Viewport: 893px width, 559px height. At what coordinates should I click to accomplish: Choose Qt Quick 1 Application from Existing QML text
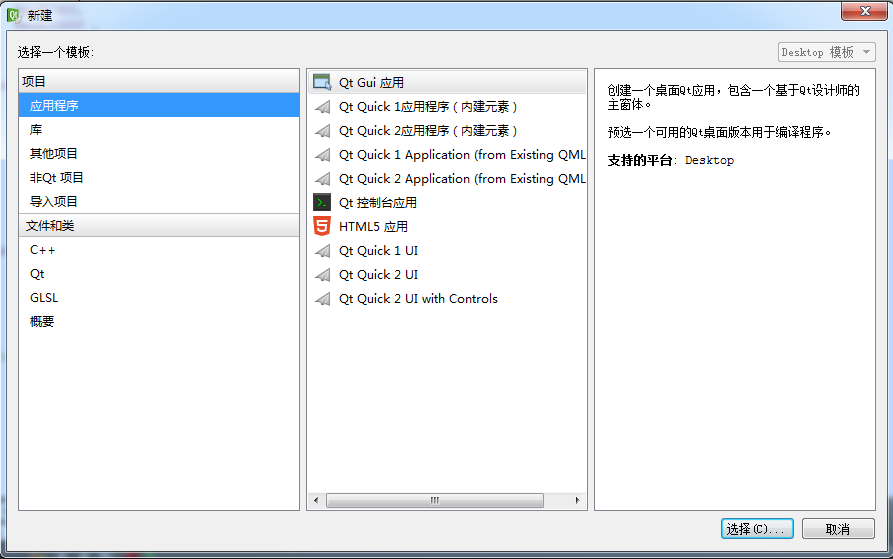tap(462, 155)
